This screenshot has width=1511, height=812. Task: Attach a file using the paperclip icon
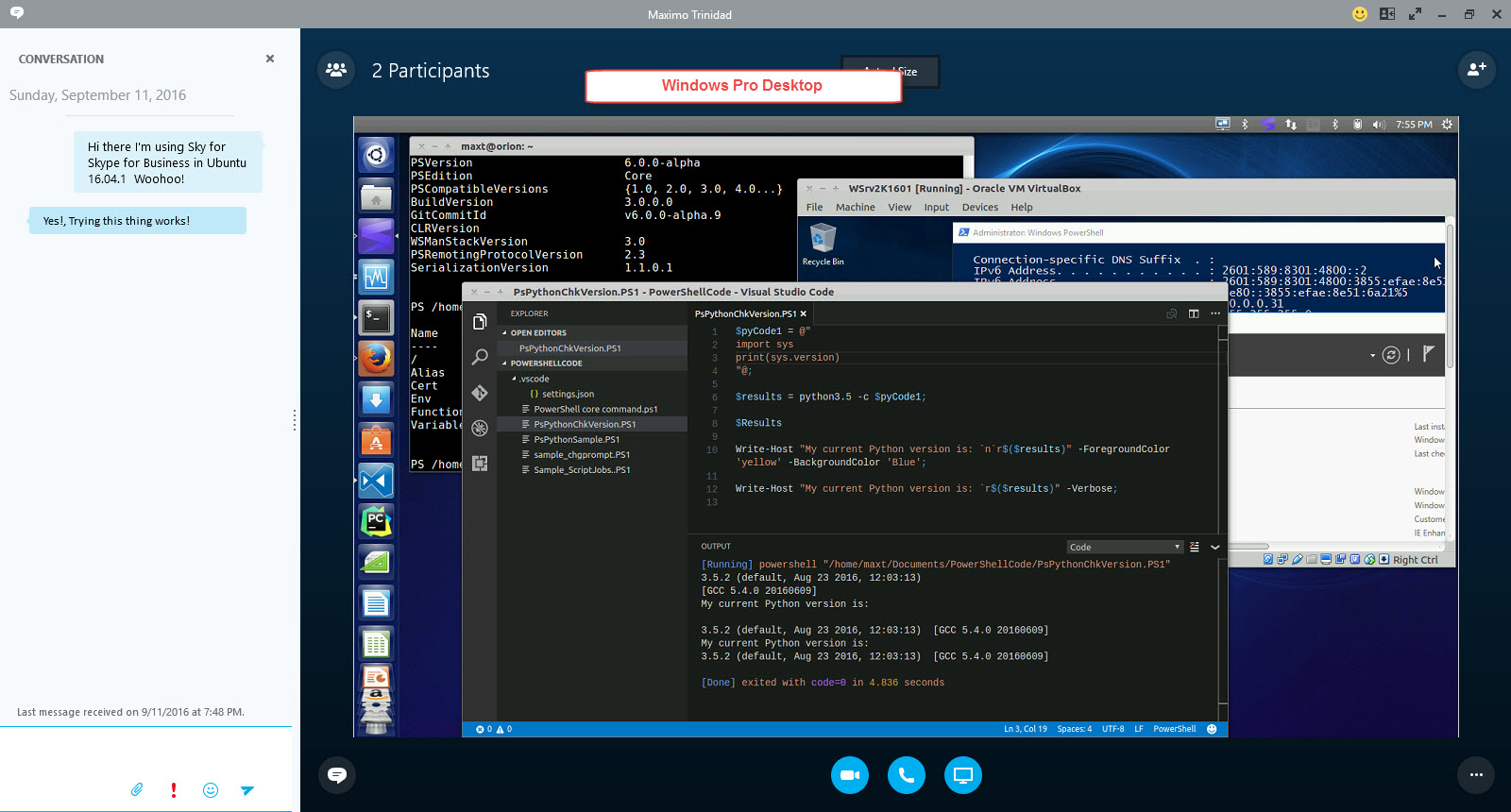click(x=137, y=789)
